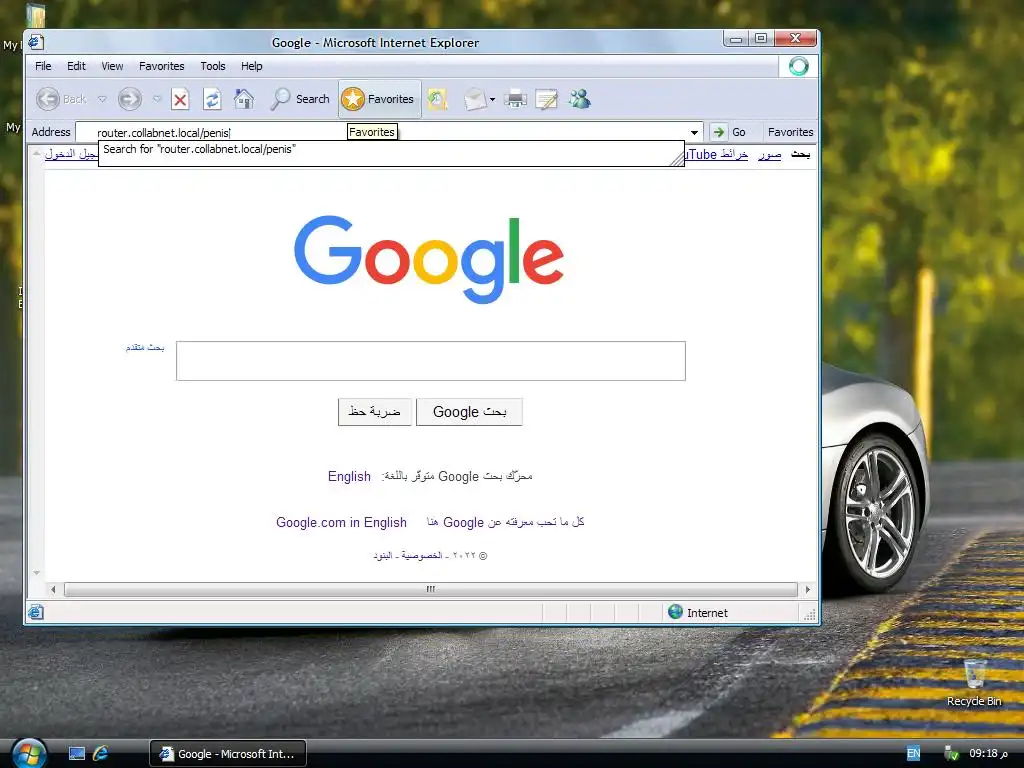Image resolution: width=1024 pixels, height=768 pixels.
Task: Open the sign-in link at top left
Action: coord(71,155)
